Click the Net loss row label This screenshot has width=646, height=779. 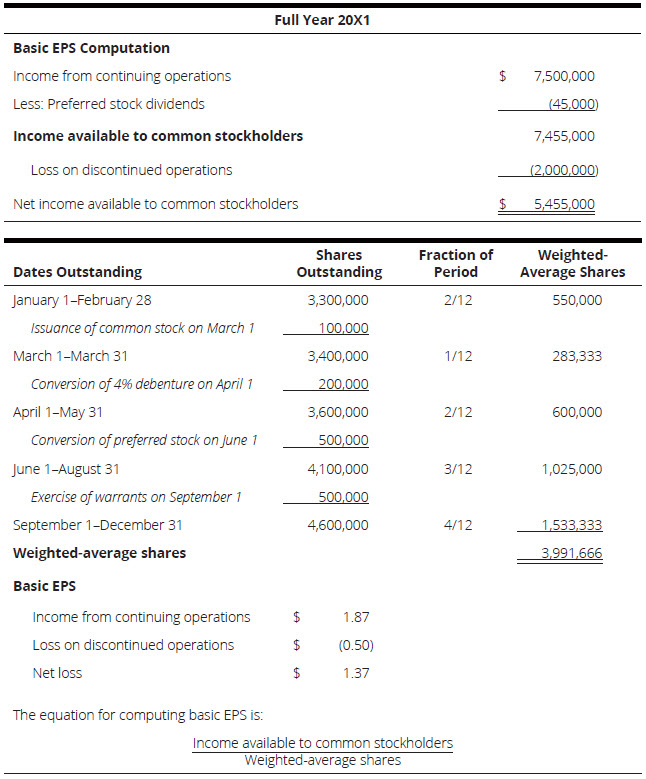tap(57, 673)
